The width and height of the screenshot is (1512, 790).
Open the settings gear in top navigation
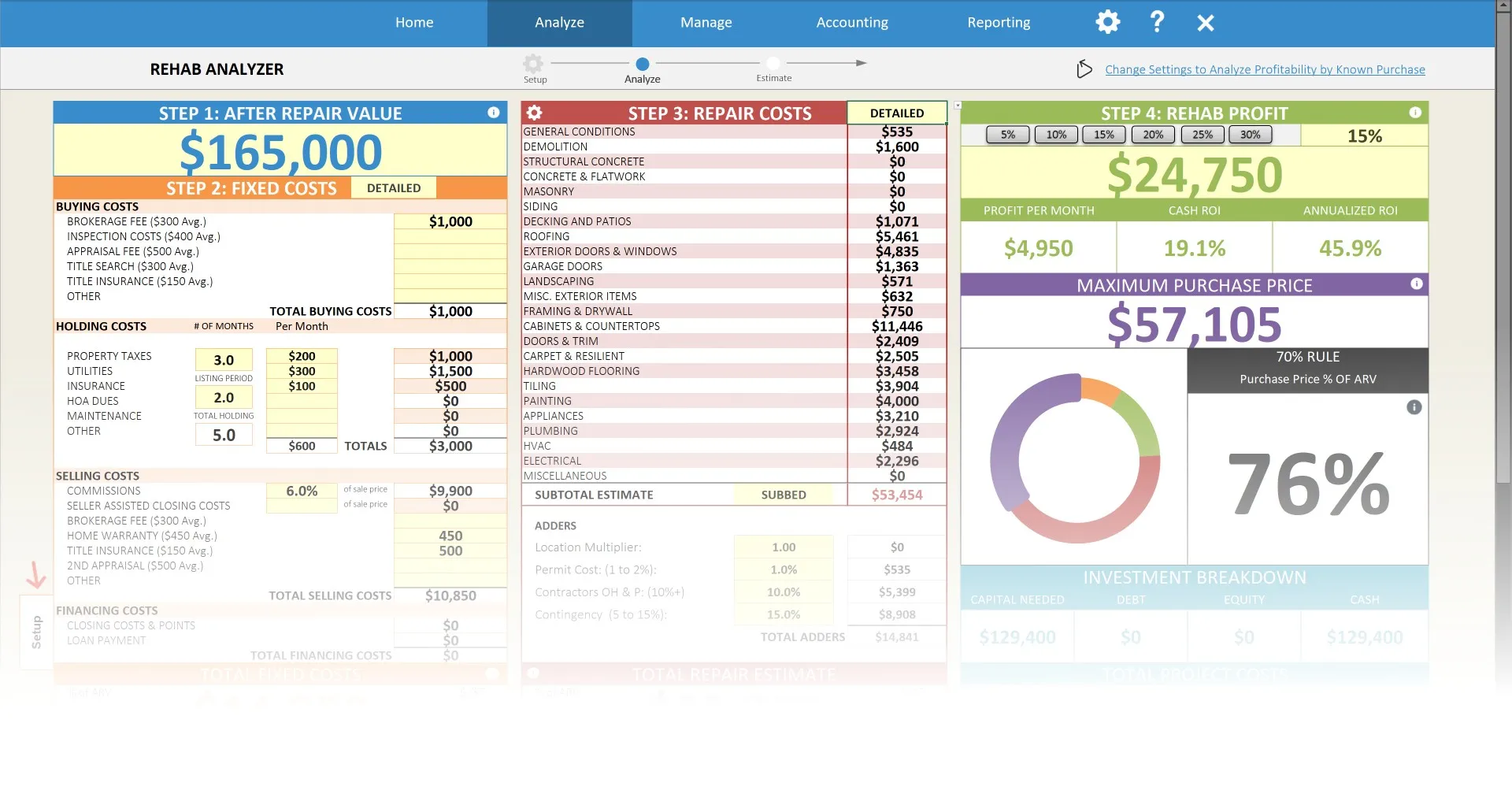(1107, 22)
